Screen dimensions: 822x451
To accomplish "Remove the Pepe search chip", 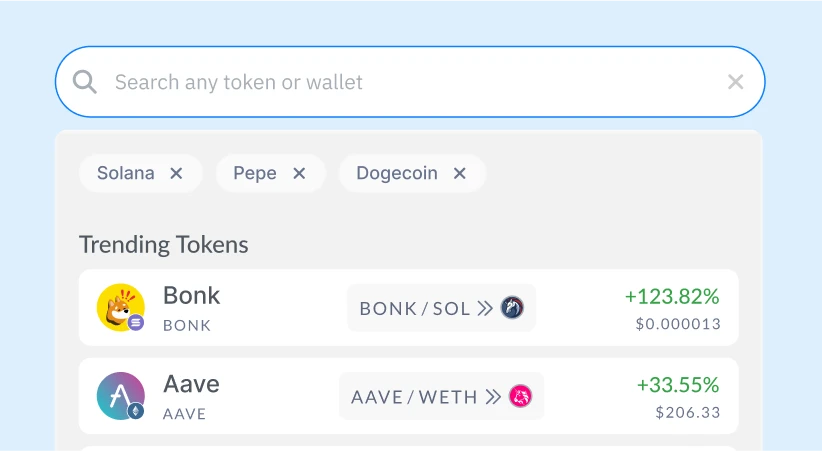I will (x=299, y=174).
